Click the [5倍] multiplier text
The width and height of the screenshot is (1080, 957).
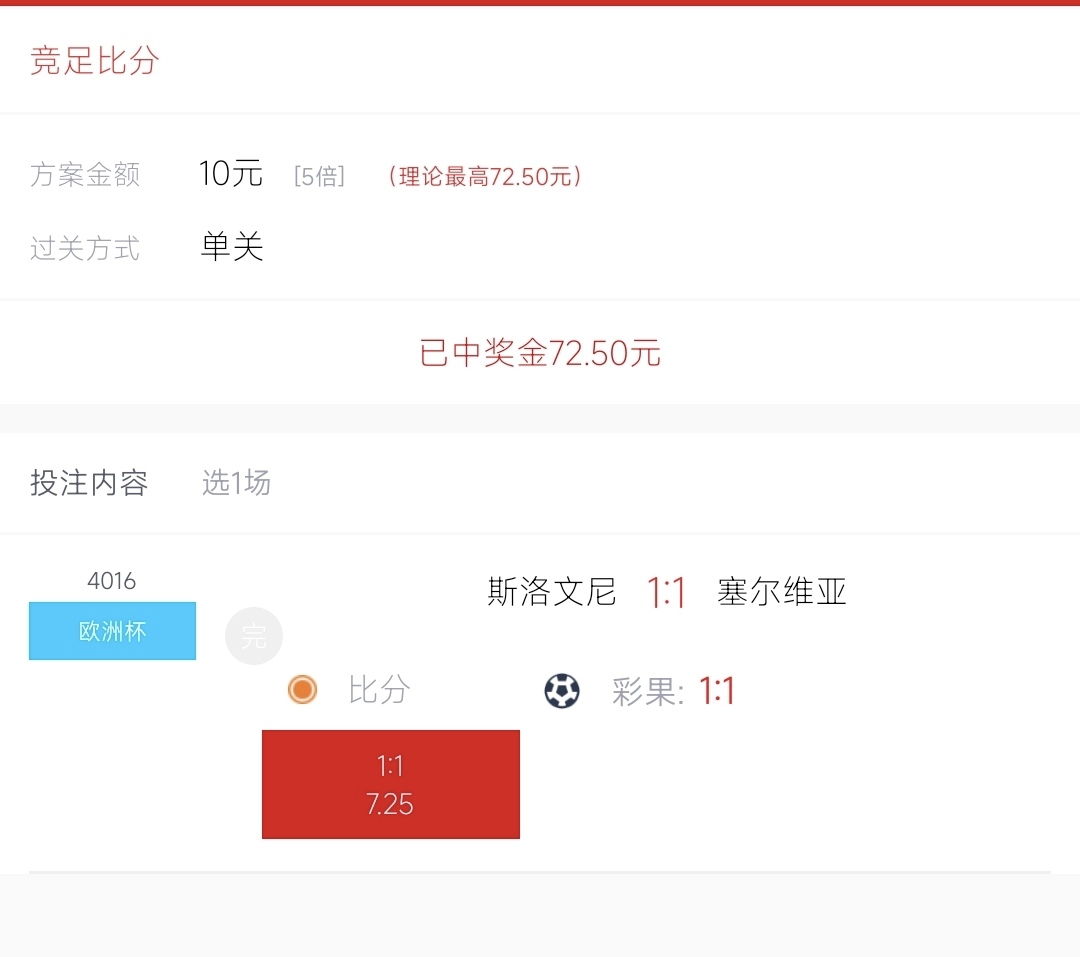click(x=319, y=176)
